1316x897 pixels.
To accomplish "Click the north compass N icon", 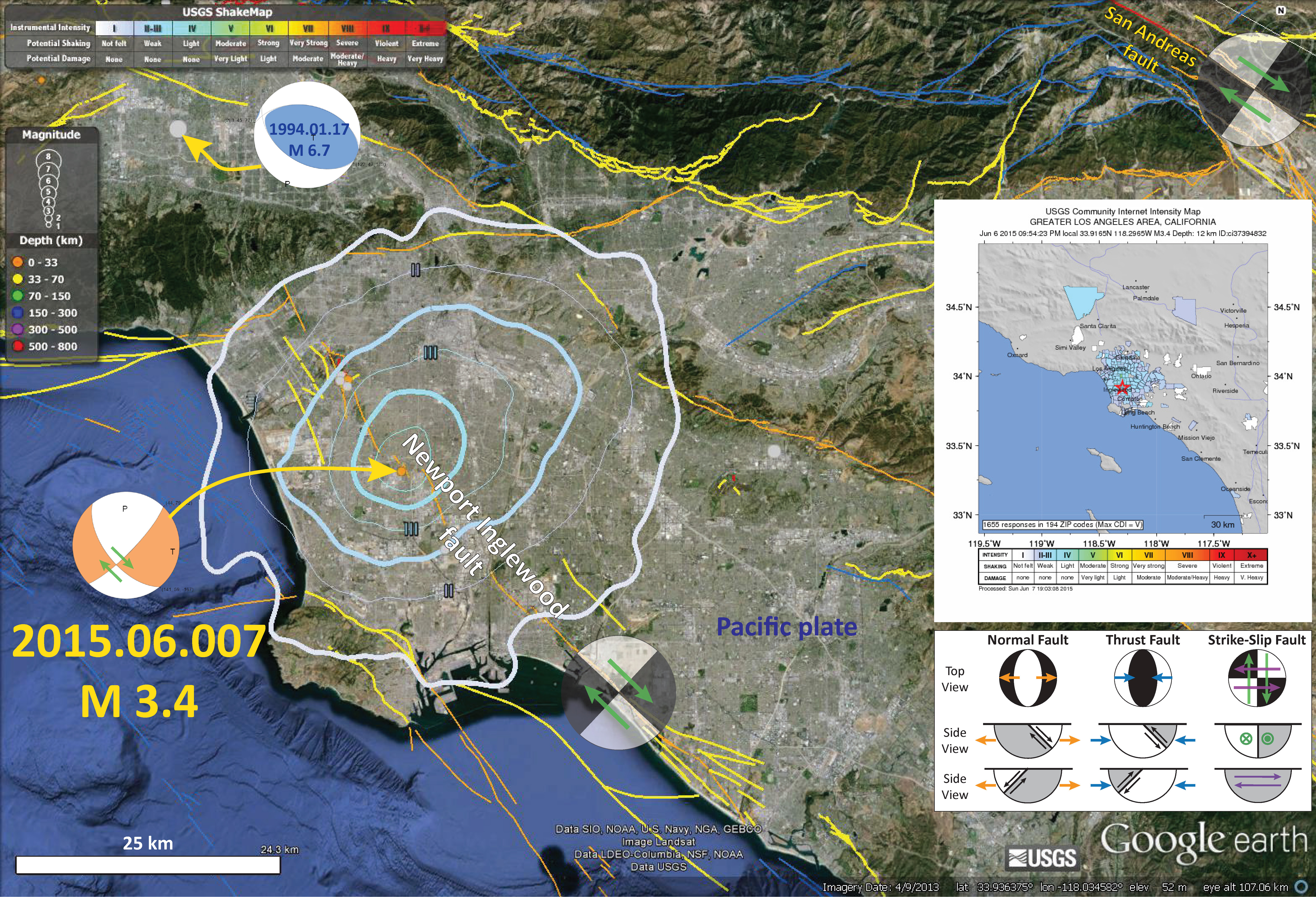I will pyautogui.click(x=1281, y=11).
